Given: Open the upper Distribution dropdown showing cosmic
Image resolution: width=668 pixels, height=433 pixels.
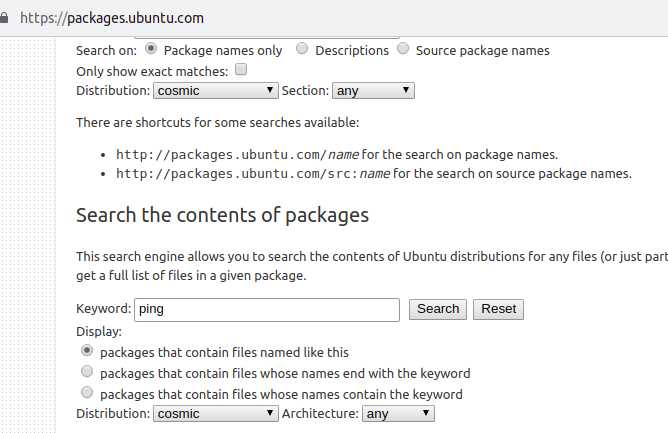Looking at the screenshot, I should tap(216, 91).
